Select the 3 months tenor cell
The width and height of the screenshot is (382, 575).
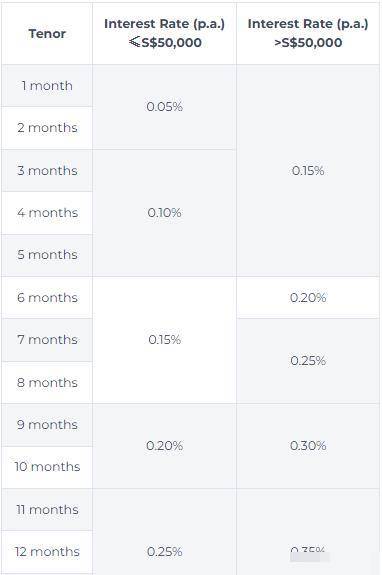click(47, 171)
